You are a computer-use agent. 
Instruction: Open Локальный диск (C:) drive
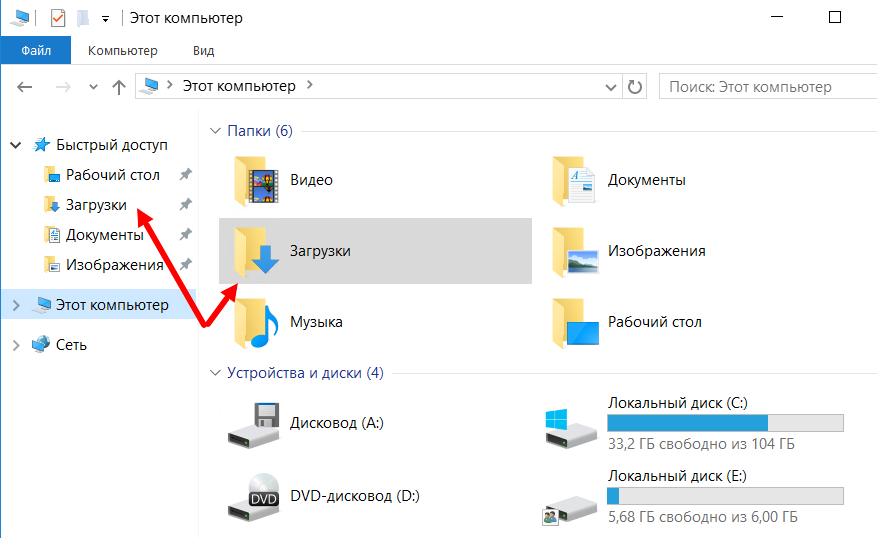[x=570, y=423]
